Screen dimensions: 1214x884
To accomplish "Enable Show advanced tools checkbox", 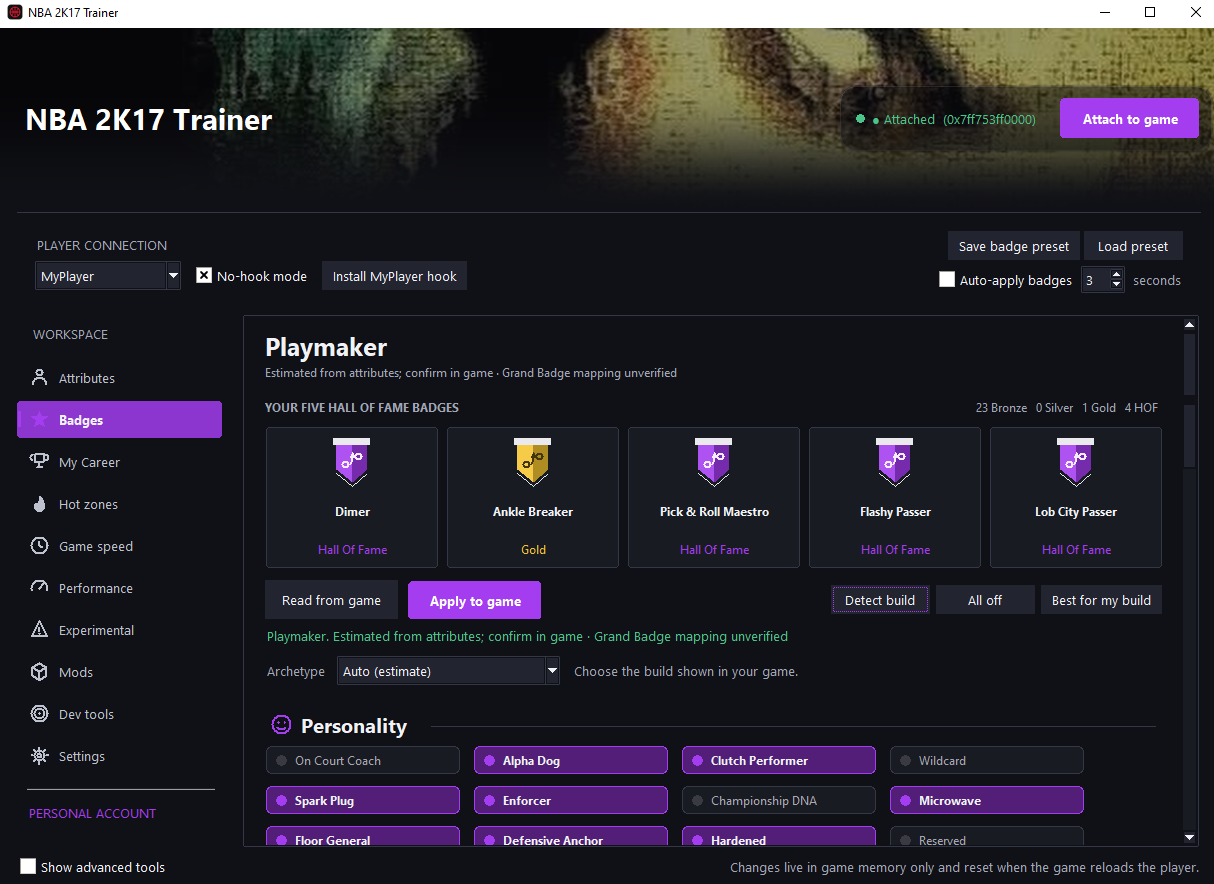I will pyautogui.click(x=28, y=866).
